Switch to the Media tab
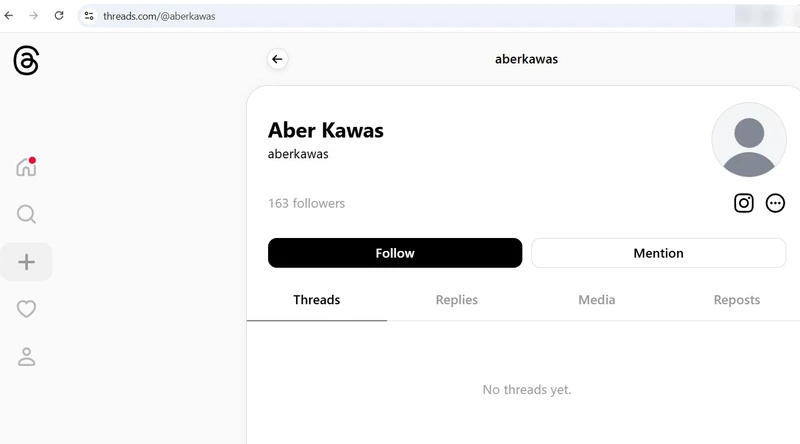 pyautogui.click(x=597, y=300)
